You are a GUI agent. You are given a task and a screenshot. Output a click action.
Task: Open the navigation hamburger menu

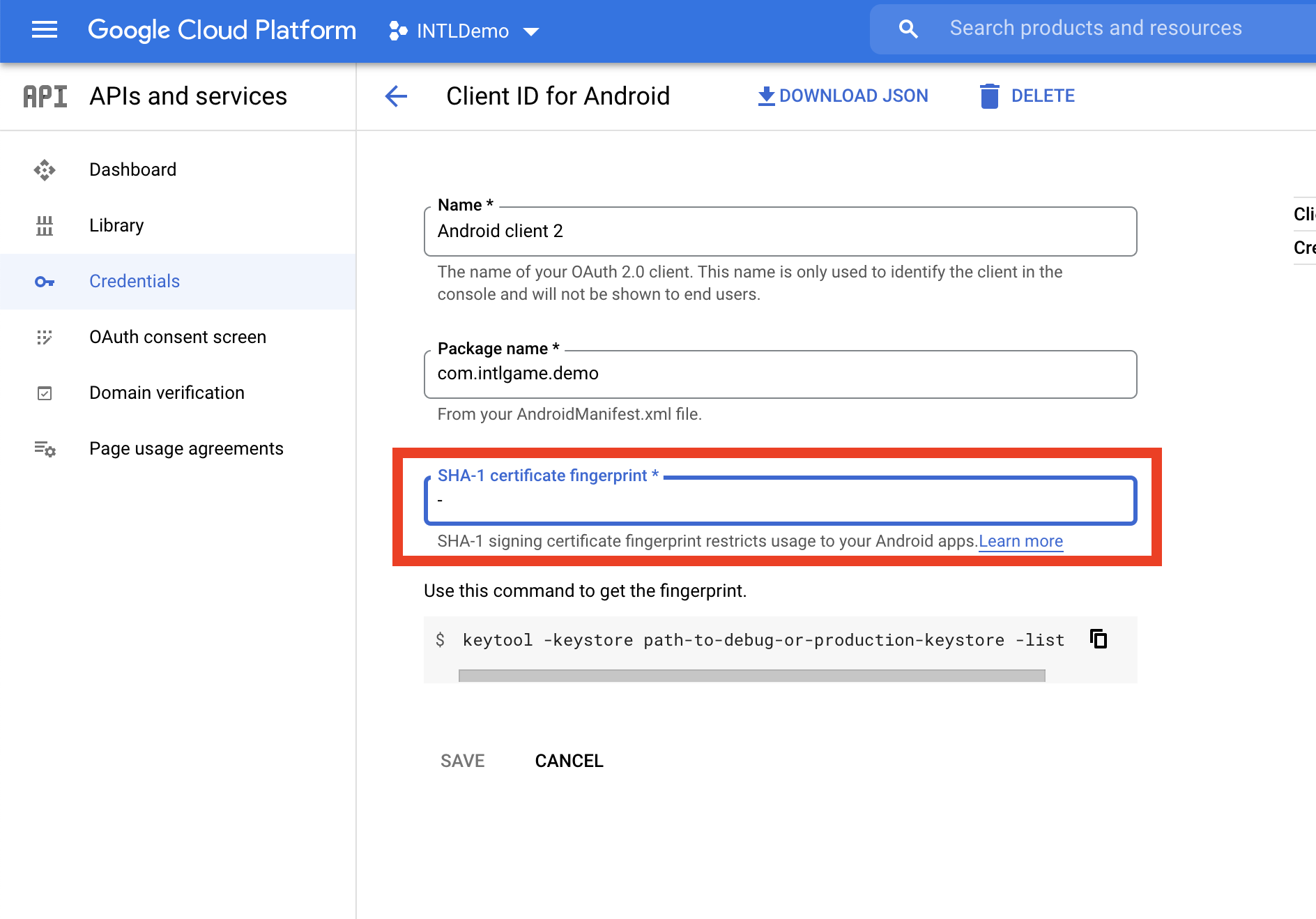44,30
